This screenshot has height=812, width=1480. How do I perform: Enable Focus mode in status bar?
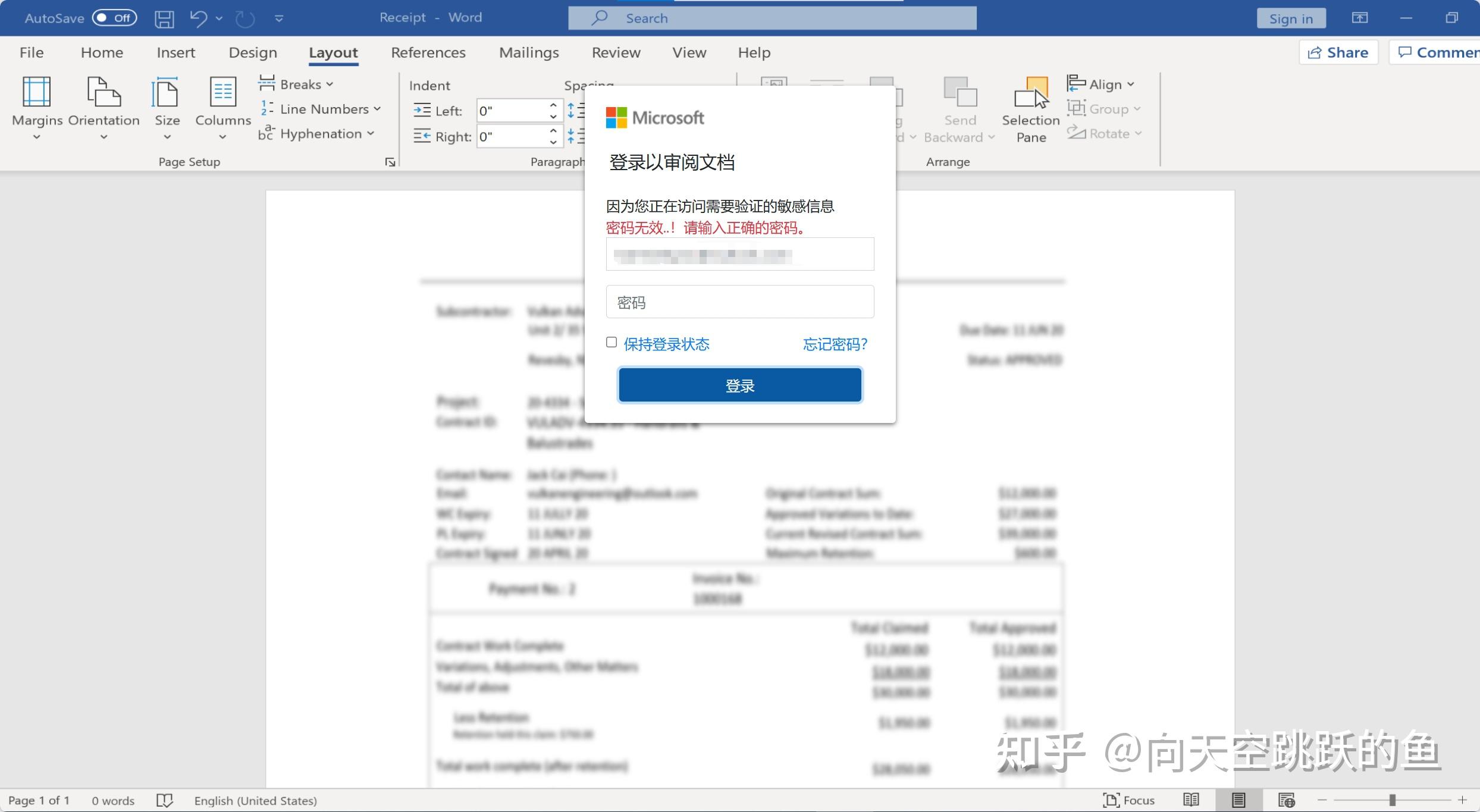(x=1129, y=800)
